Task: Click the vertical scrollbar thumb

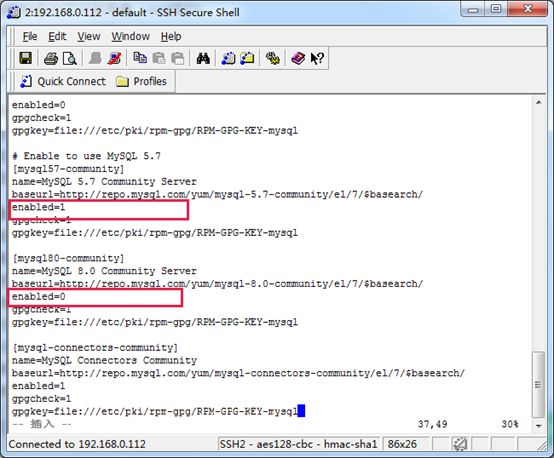Action: click(x=538, y=384)
